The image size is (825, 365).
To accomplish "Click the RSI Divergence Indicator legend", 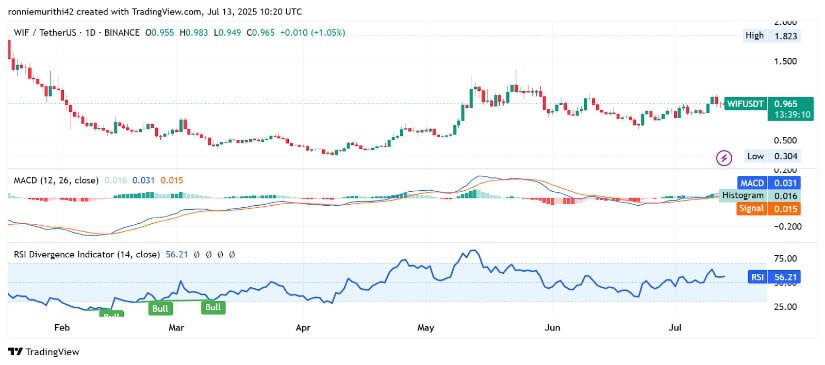I will pos(86,255).
